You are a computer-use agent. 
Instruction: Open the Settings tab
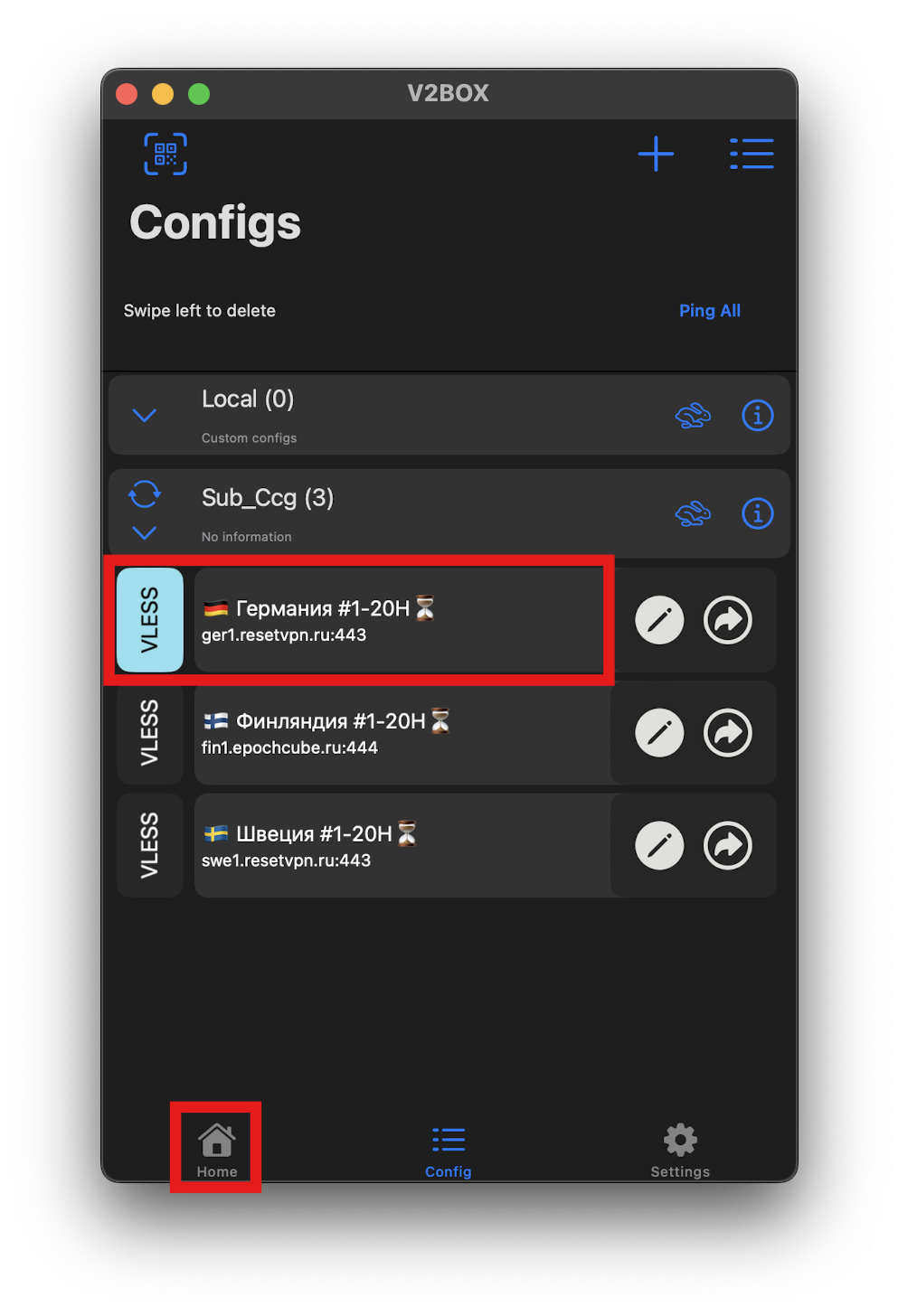point(680,1151)
